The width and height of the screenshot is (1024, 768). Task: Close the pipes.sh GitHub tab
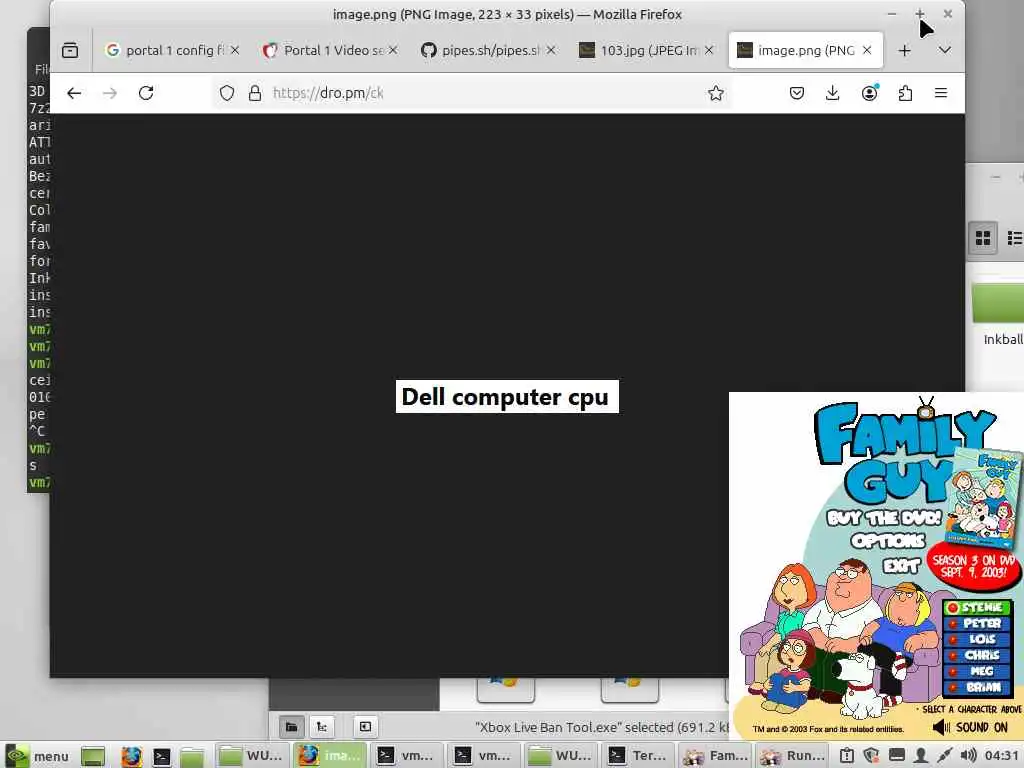pyautogui.click(x=551, y=50)
